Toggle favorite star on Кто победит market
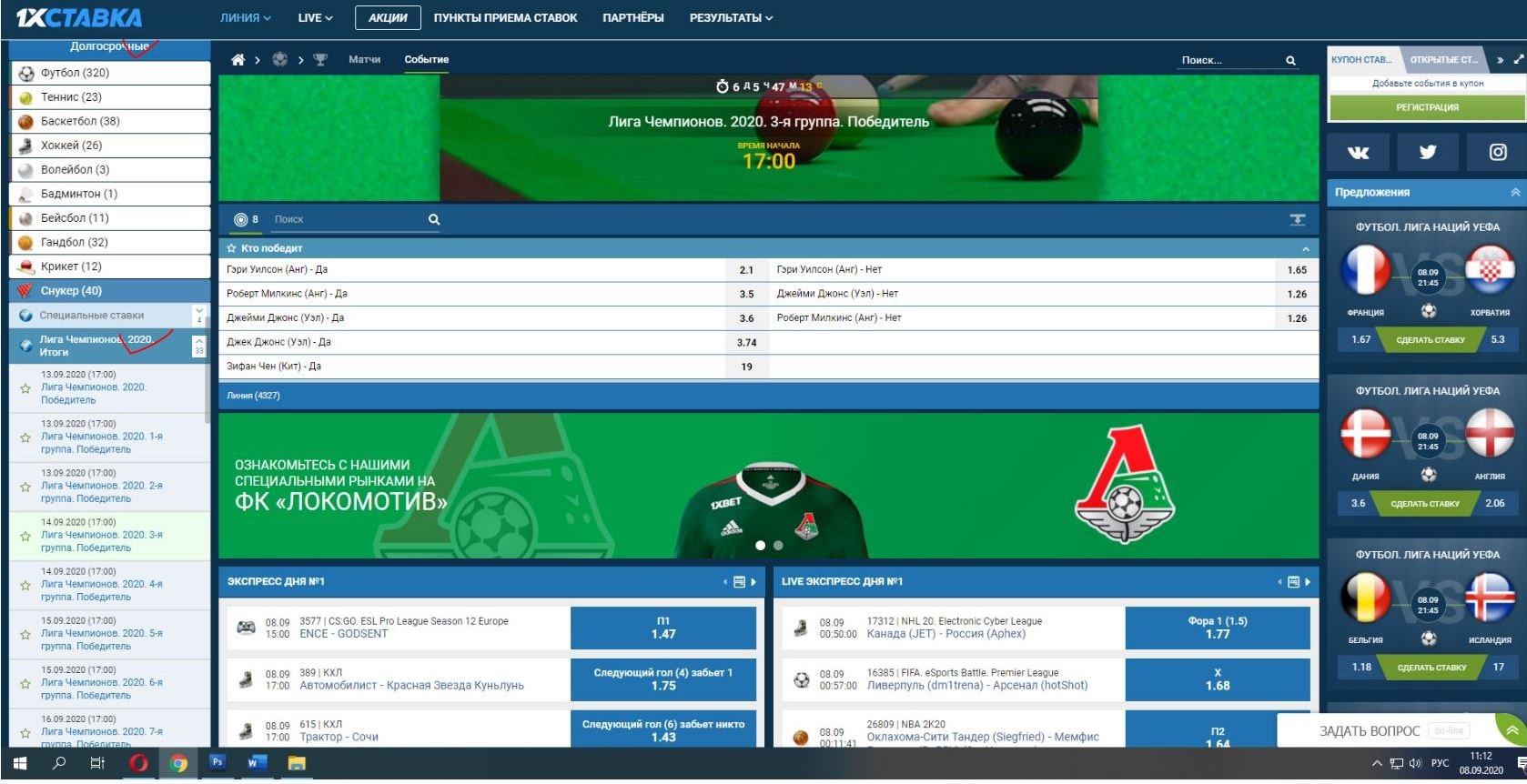The image size is (1527, 784). point(231,248)
